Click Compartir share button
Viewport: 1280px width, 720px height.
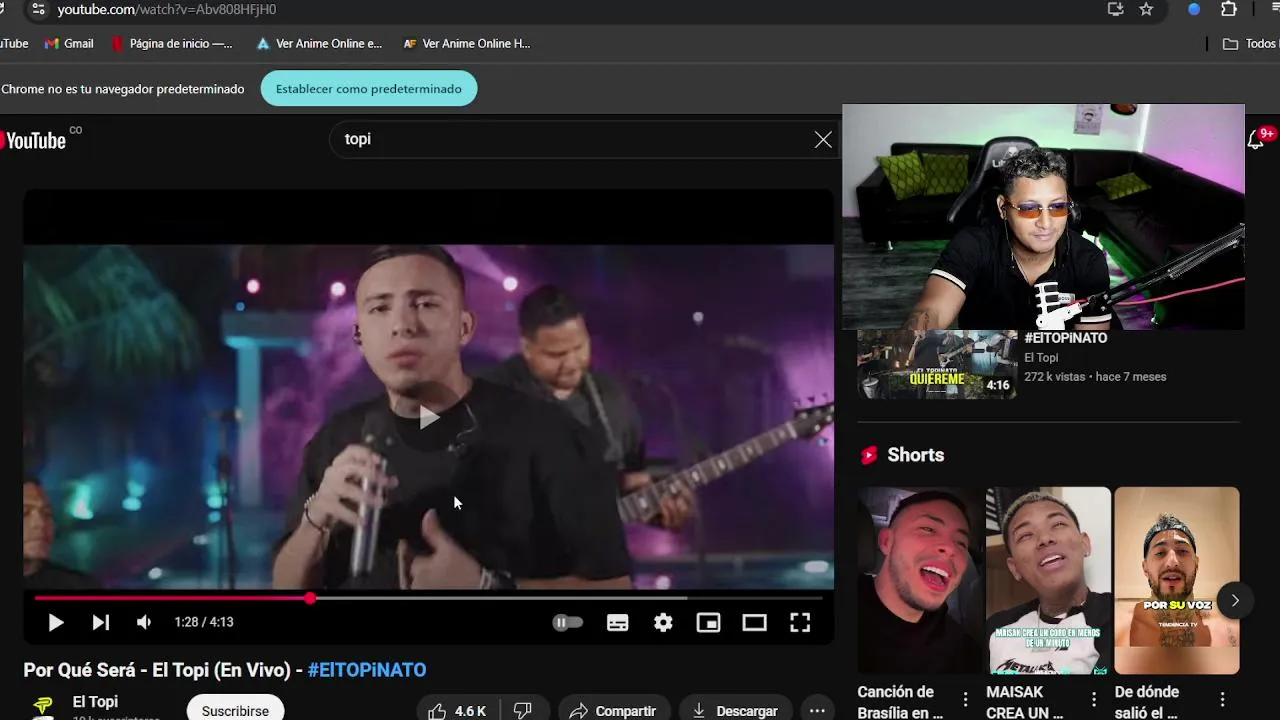[613, 711]
